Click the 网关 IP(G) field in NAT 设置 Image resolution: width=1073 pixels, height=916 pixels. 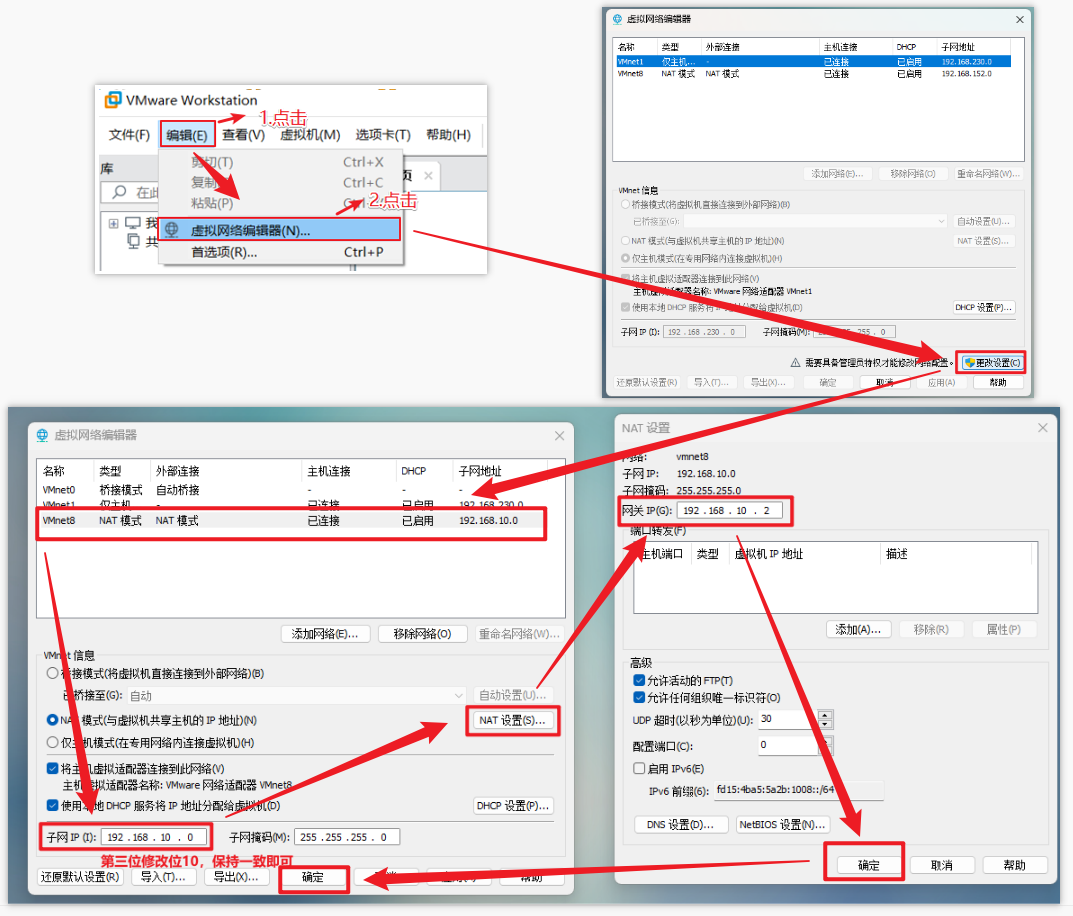point(729,510)
